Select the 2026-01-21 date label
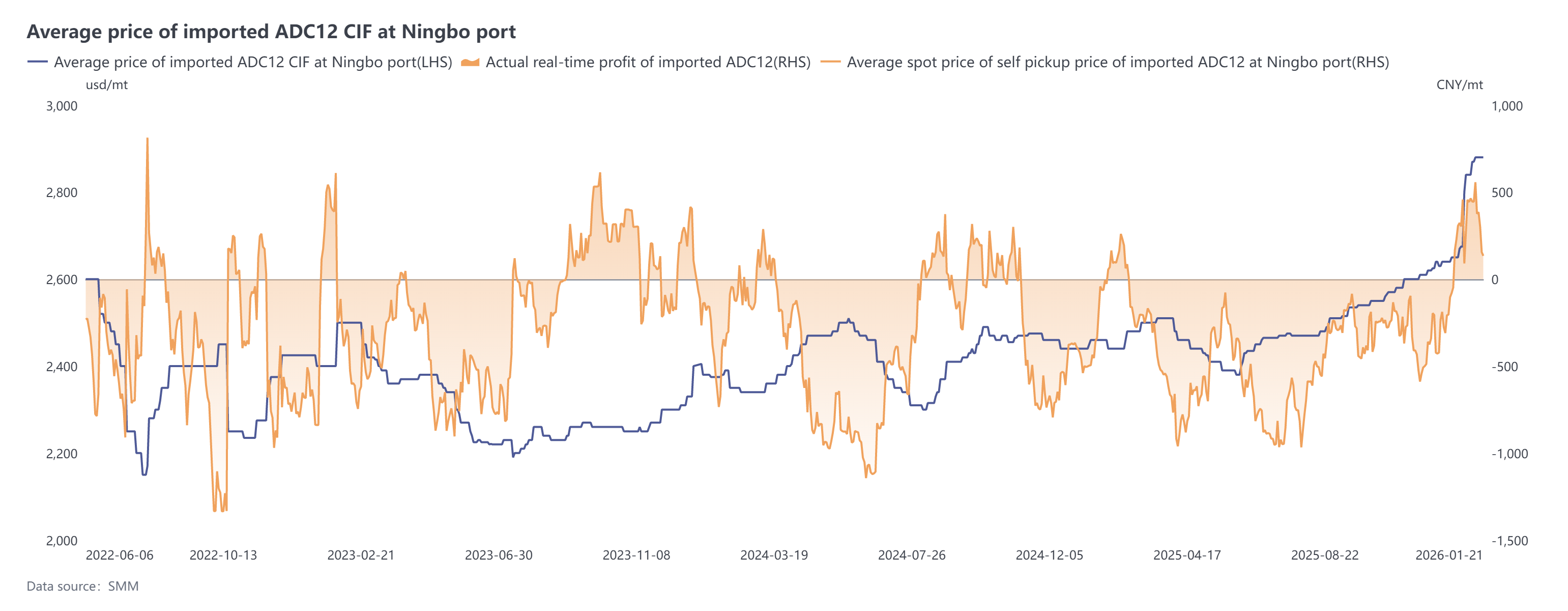The image size is (1568, 611). [x=1449, y=555]
